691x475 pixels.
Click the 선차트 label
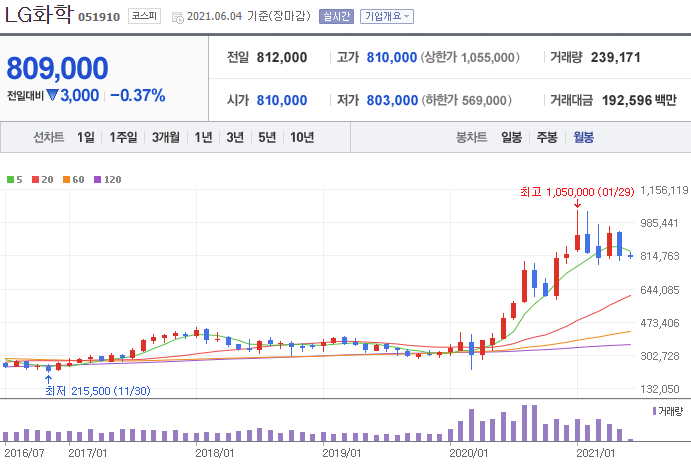coord(48,137)
